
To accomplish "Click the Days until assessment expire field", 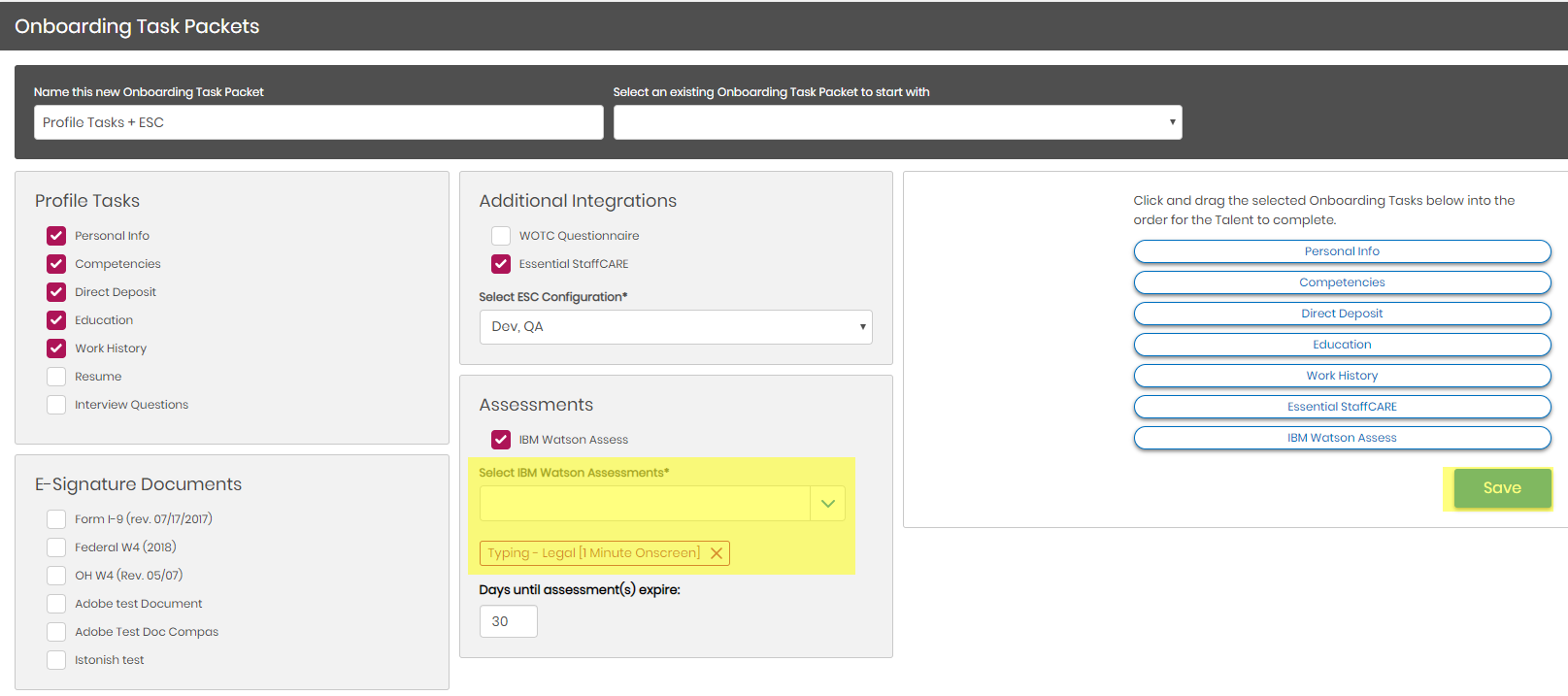I will click(x=509, y=621).
